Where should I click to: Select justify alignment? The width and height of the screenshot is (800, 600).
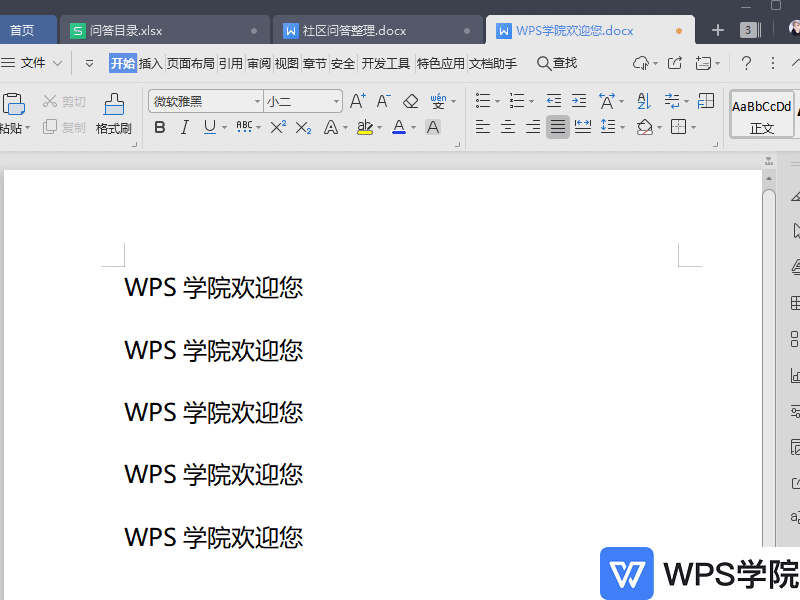(558, 127)
